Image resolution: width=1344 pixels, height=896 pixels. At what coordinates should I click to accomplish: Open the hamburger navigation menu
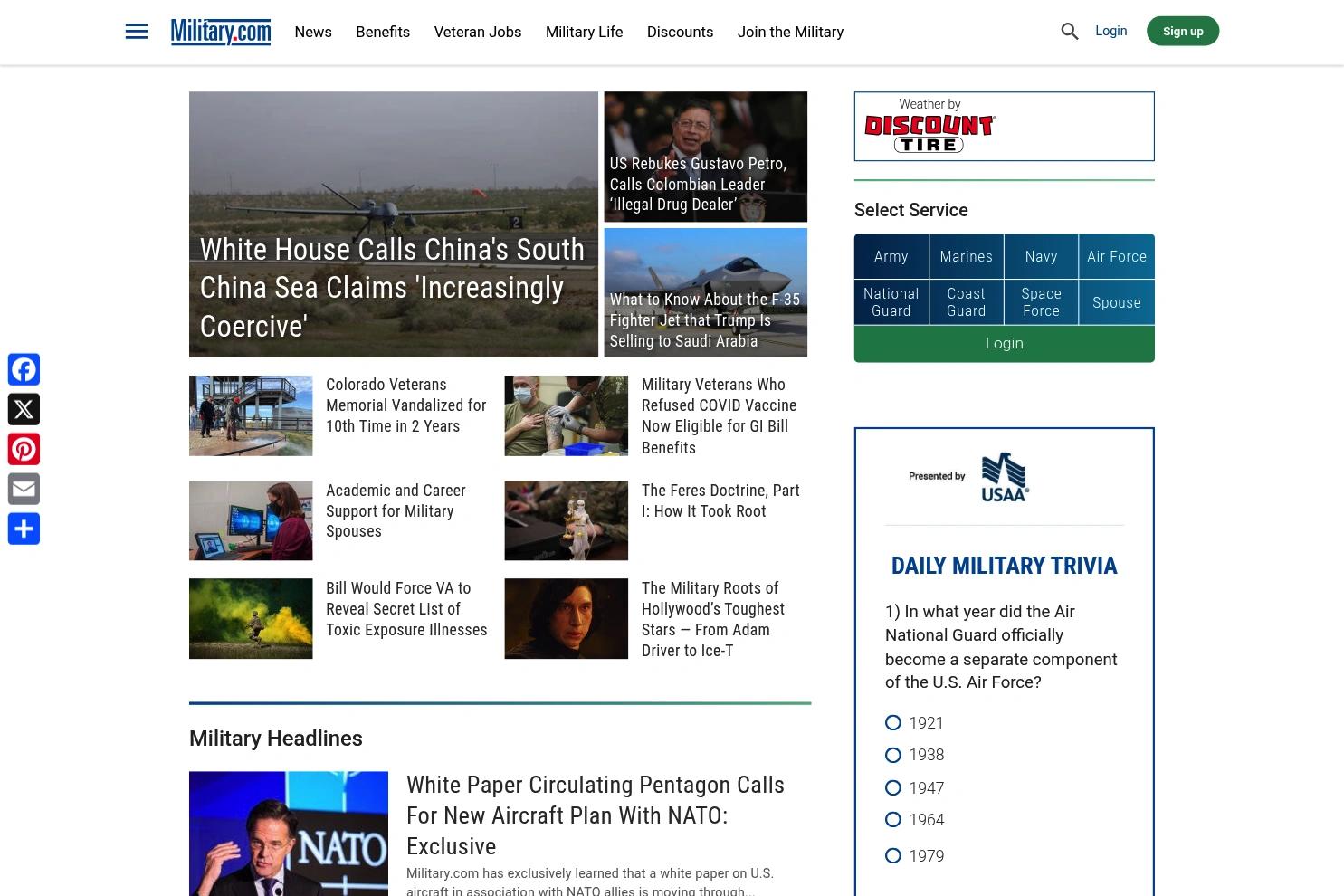pyautogui.click(x=137, y=32)
